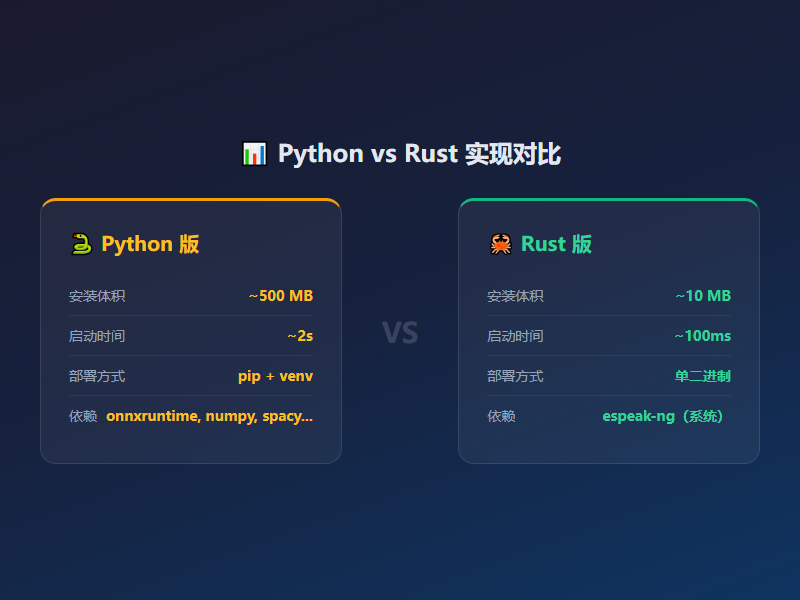
Task: Click the crab icon beside Rust 版
Action: coord(500,244)
